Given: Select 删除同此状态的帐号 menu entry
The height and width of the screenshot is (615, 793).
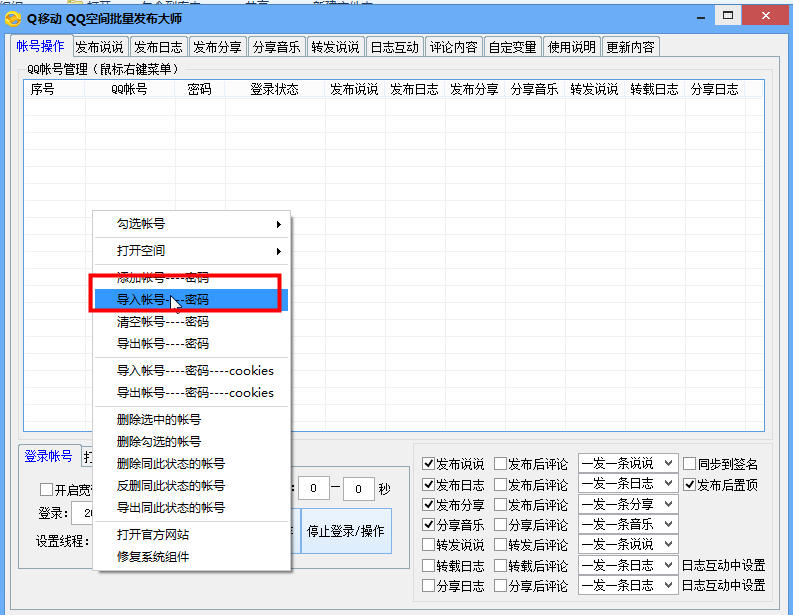Looking at the screenshot, I should click(192, 463).
